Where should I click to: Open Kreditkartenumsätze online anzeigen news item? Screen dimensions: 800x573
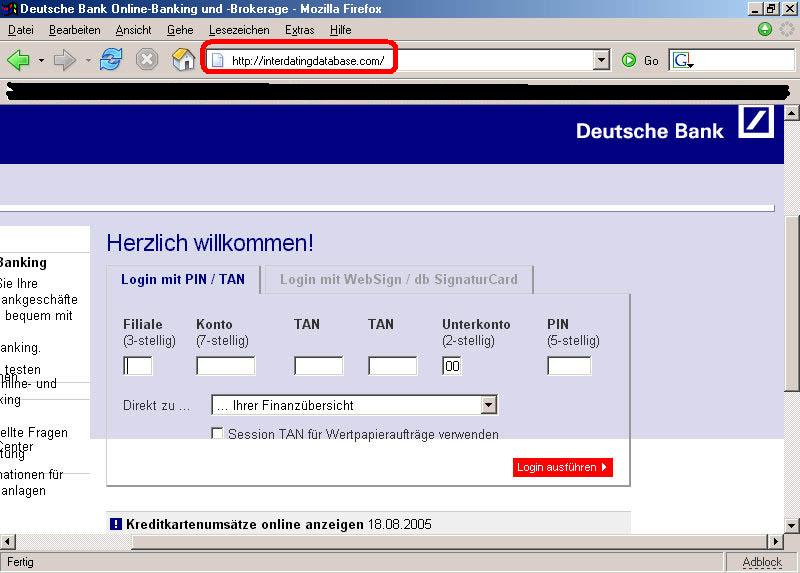pyautogui.click(x=245, y=525)
